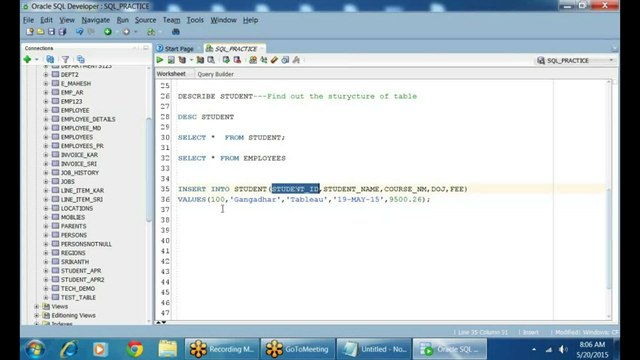The image size is (640, 360).
Task: Click the 'SELECT * FROM EMPLOYEES' line in editor
Action: [231, 158]
